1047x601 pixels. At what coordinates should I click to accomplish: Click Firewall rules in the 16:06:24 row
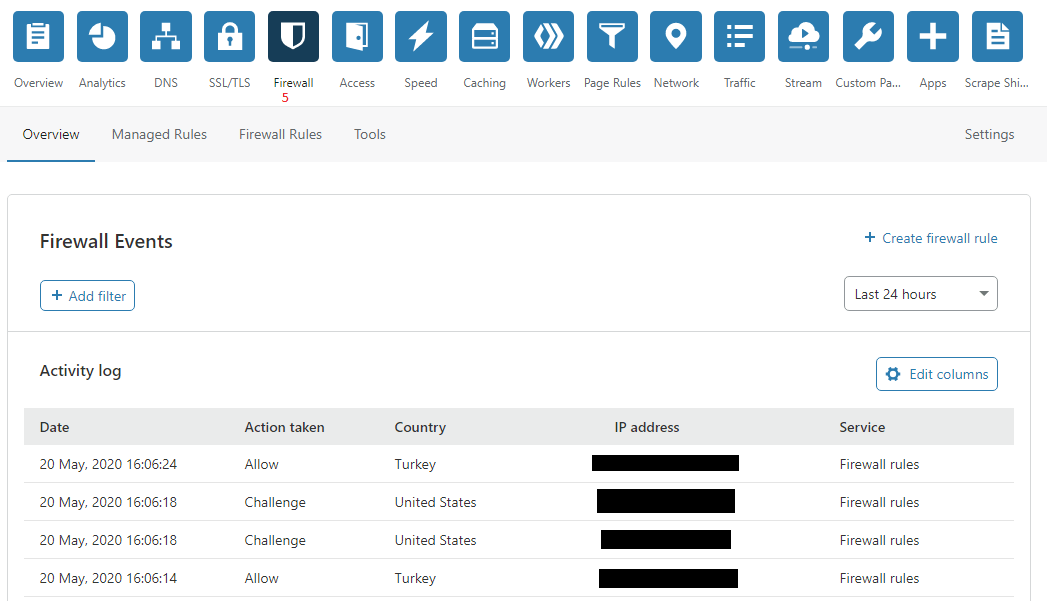click(x=879, y=464)
